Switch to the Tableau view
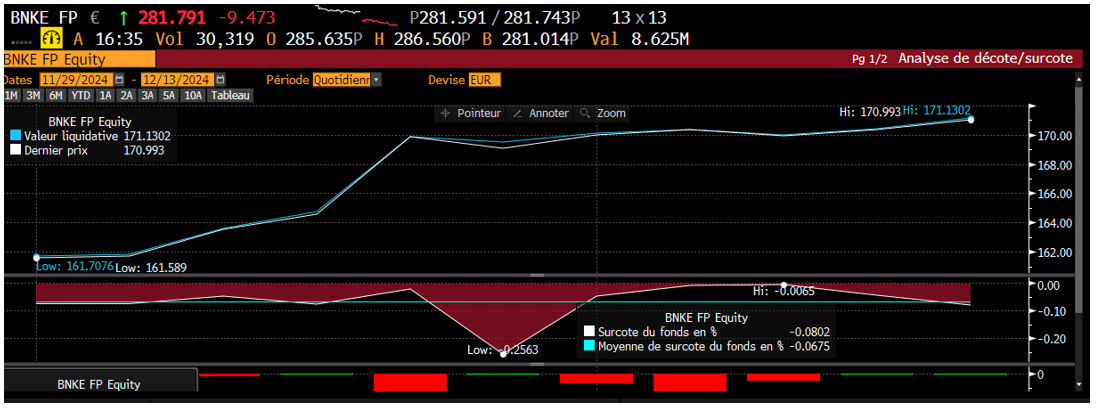Image resolution: width=1096 pixels, height=410 pixels. click(229, 95)
